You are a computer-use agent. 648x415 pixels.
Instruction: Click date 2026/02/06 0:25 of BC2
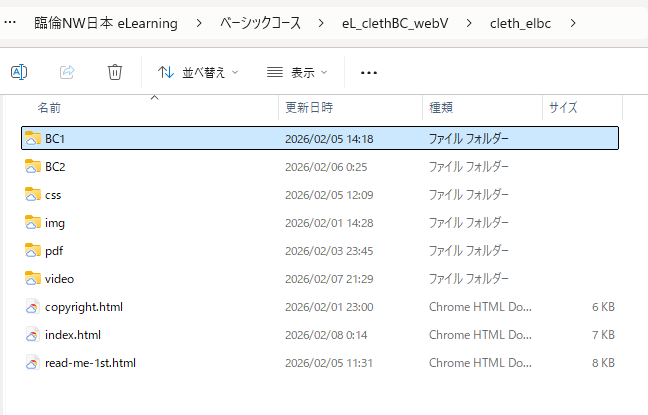tap(326, 167)
